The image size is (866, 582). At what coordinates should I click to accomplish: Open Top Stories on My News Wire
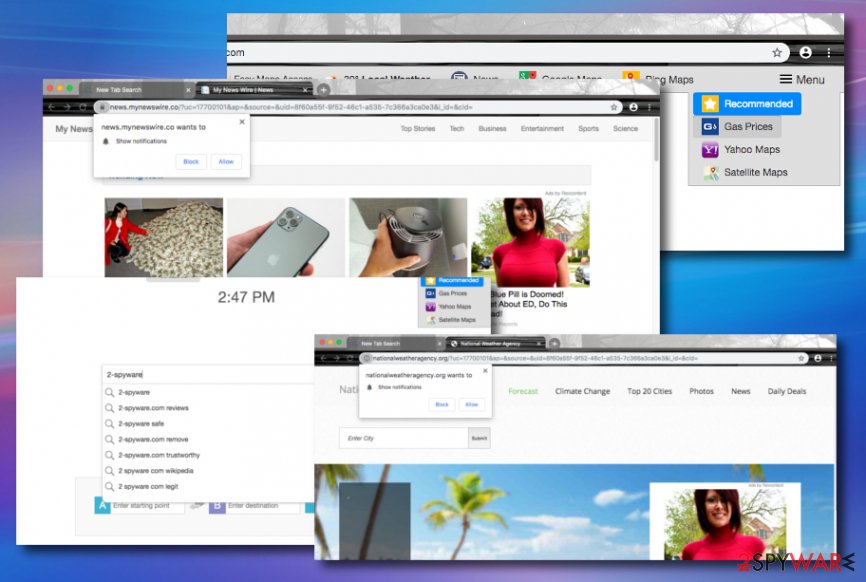[418, 129]
